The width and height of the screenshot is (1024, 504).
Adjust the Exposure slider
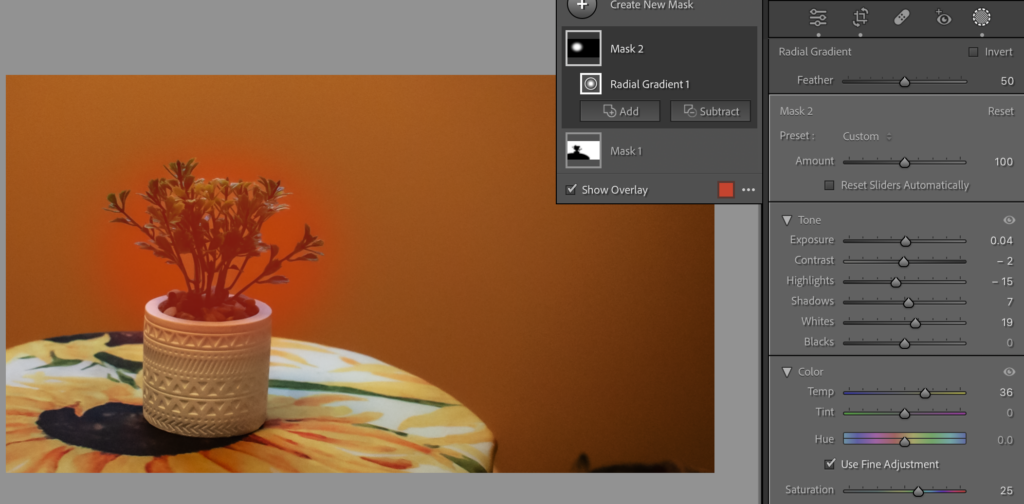905,241
